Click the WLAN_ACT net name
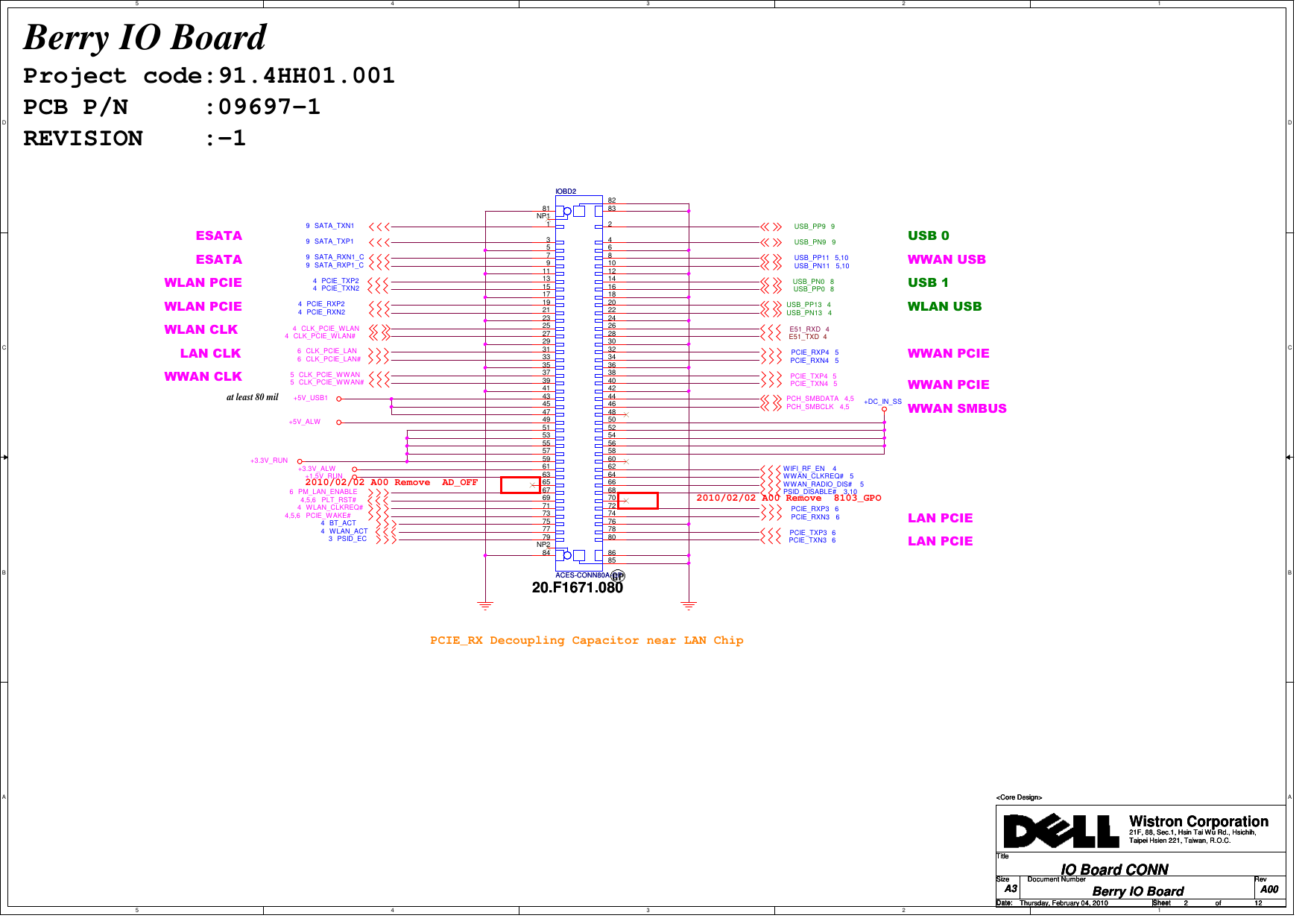 click(349, 531)
